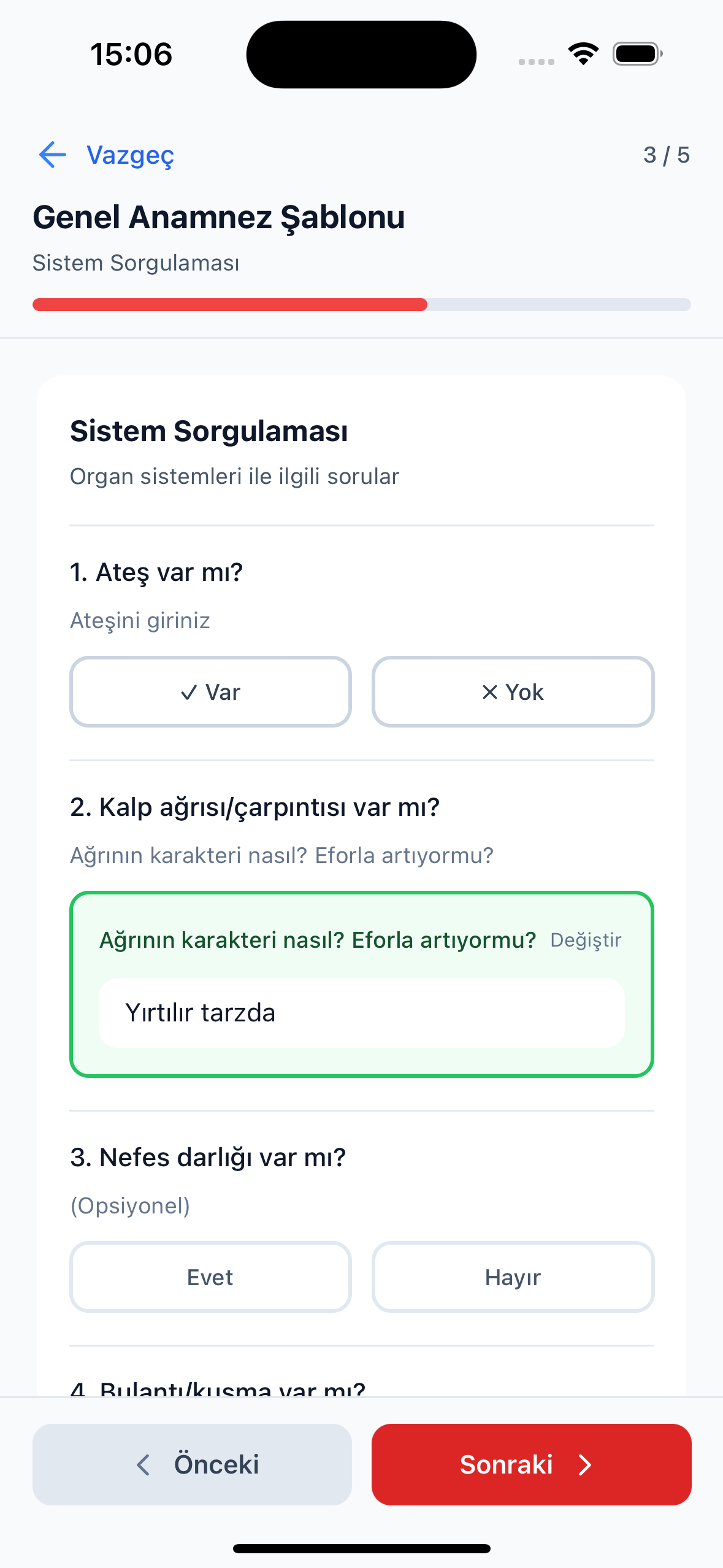Tap the Wi-Fi icon in the status bar
This screenshot has width=723, height=1568.
pyautogui.click(x=582, y=53)
